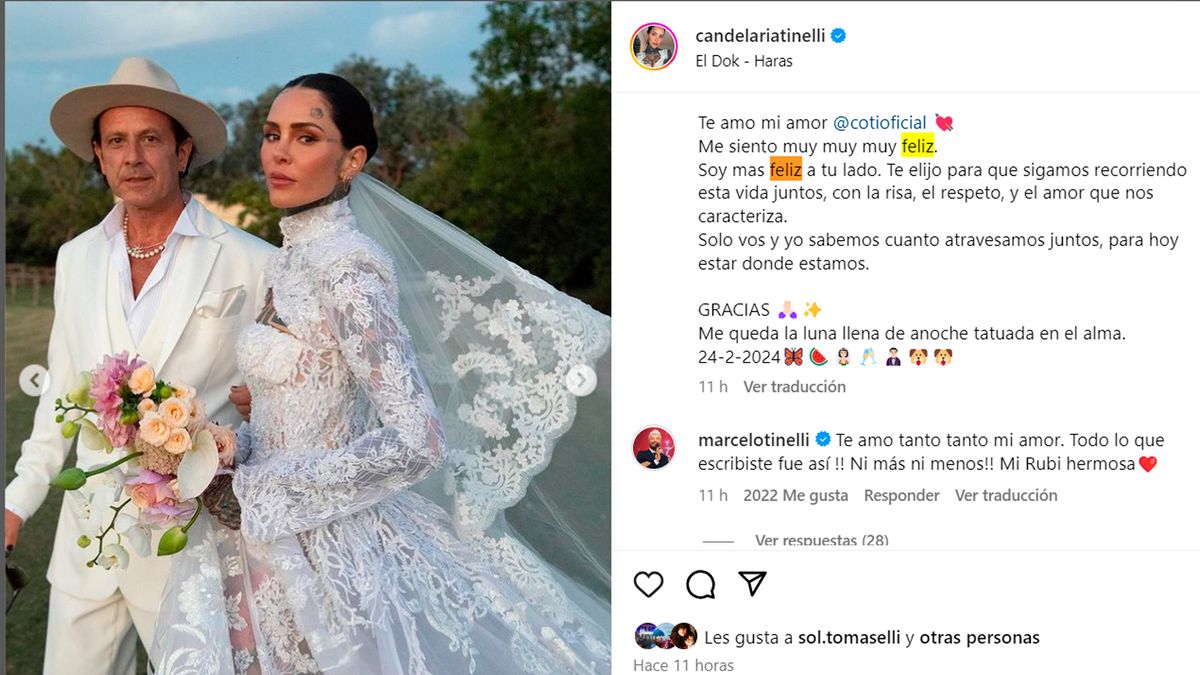Share the post via paper plane icon
This screenshot has height=675, width=1200.
753,583
